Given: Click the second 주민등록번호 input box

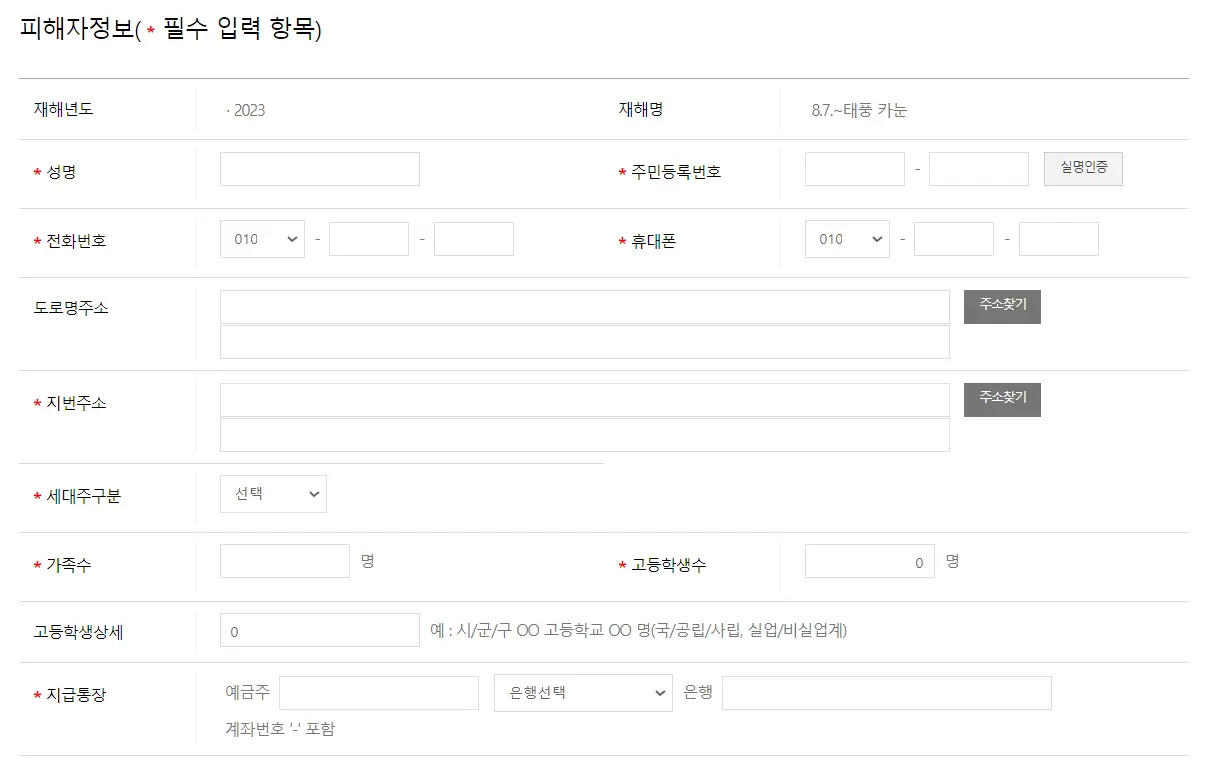Looking at the screenshot, I should pos(978,168).
